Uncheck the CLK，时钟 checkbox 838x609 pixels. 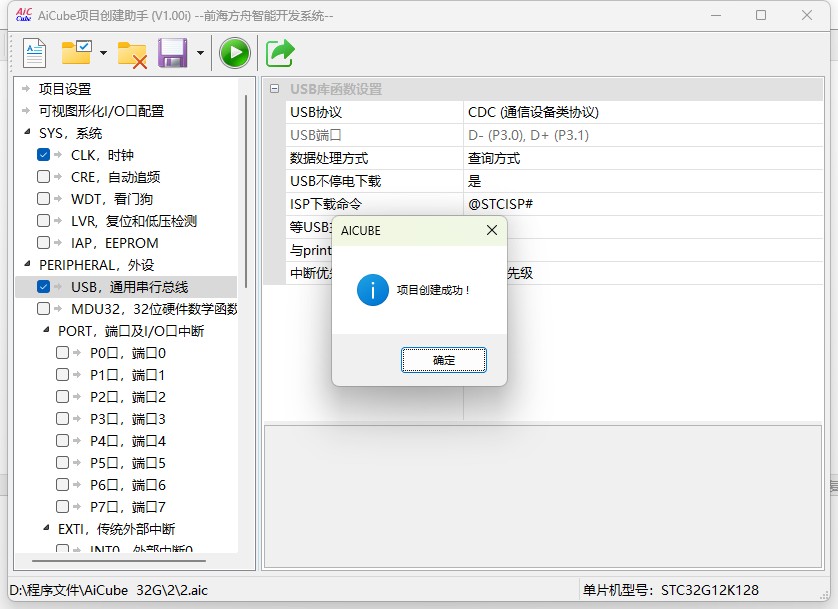point(43,155)
